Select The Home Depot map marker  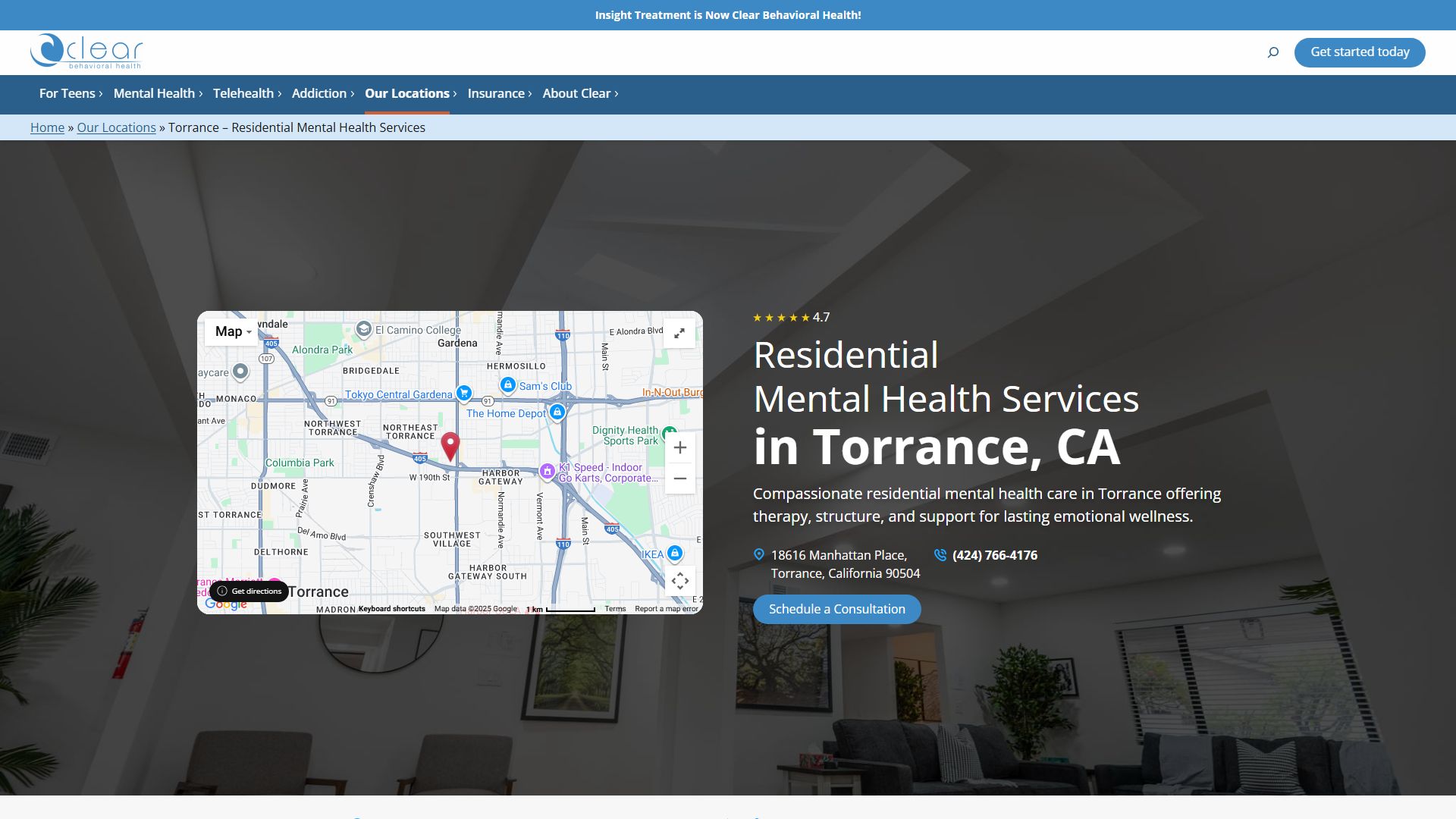(557, 412)
